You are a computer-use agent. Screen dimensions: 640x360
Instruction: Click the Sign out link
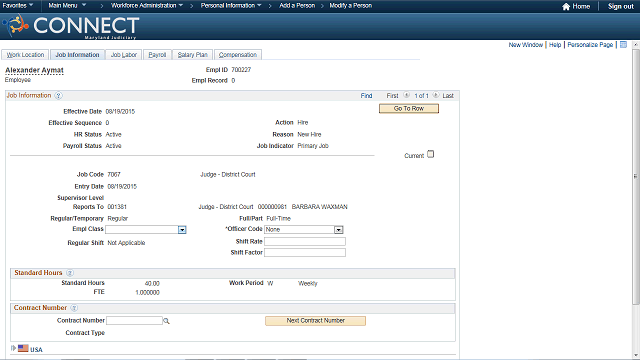[x=620, y=7]
